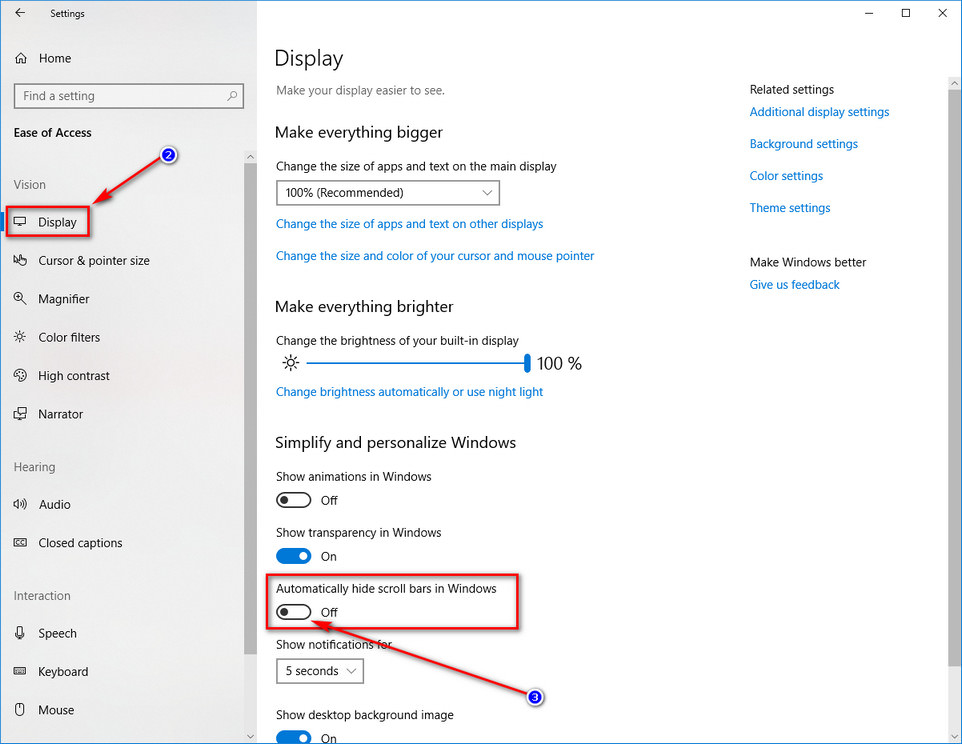Open Cursor & pointer size icon entry
Screen dimensions: 962x744
coord(20,260)
